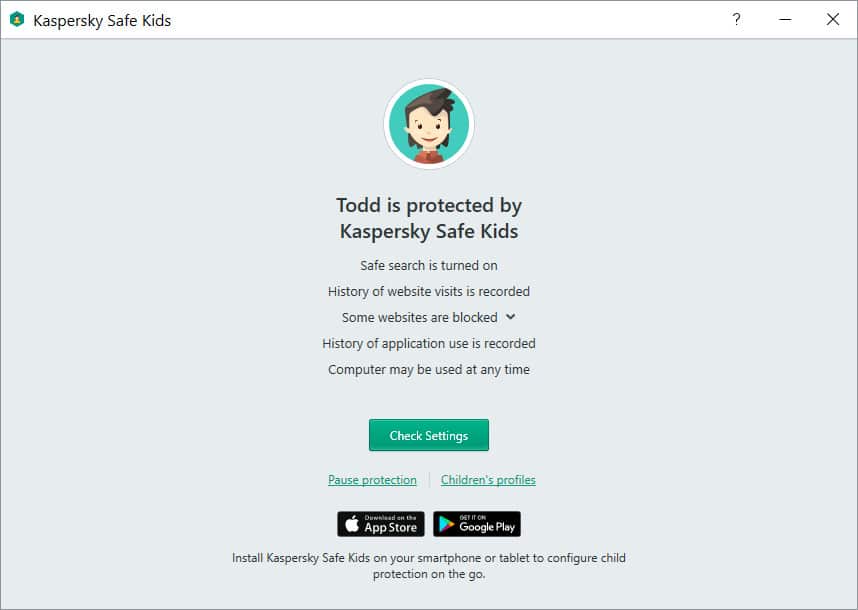The height and width of the screenshot is (610, 858).
Task: Click the Kaspersky Safe Kids logo icon
Action: pos(17,20)
